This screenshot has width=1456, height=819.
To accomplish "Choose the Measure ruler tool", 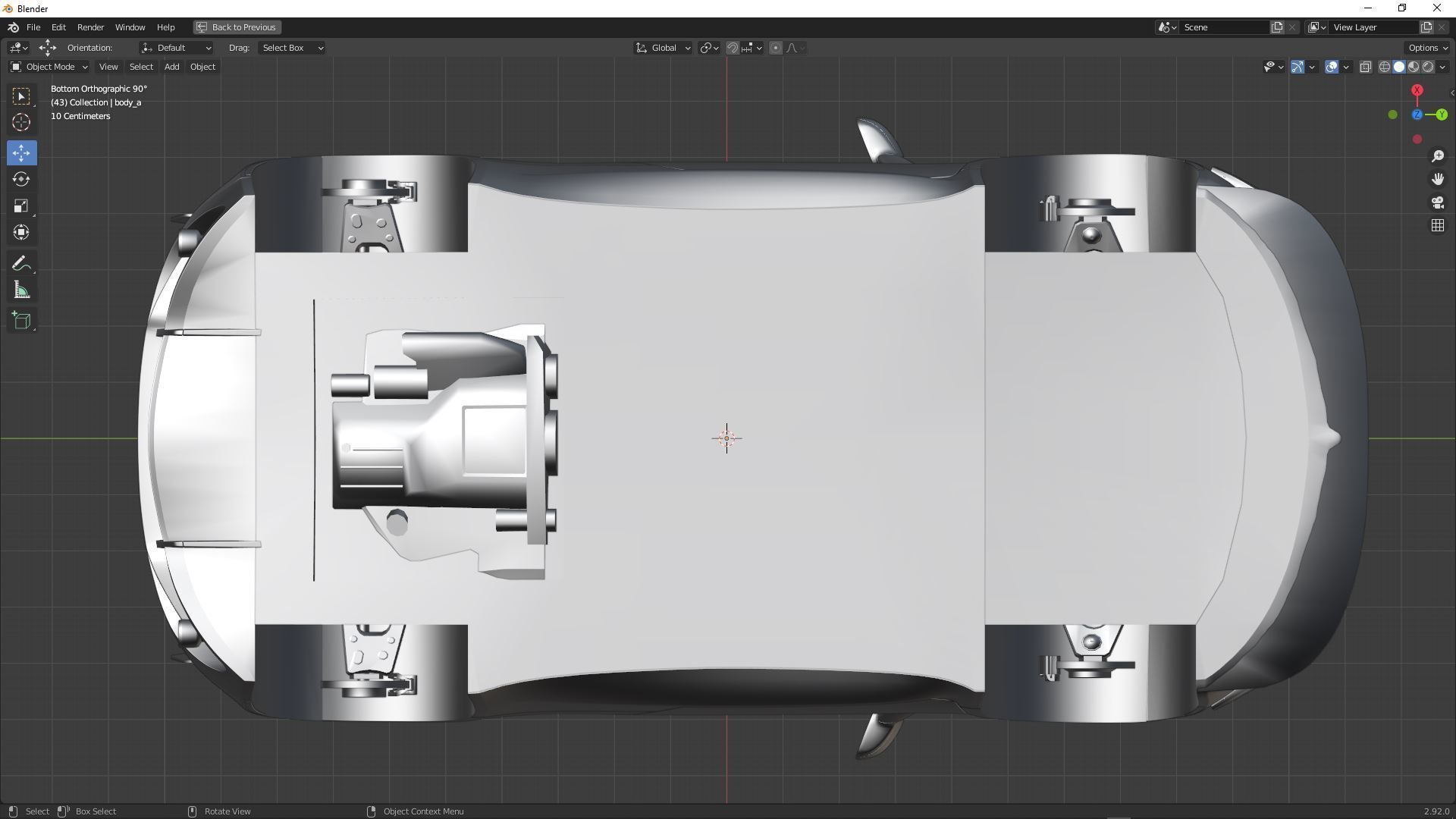I will pyautogui.click(x=21, y=291).
